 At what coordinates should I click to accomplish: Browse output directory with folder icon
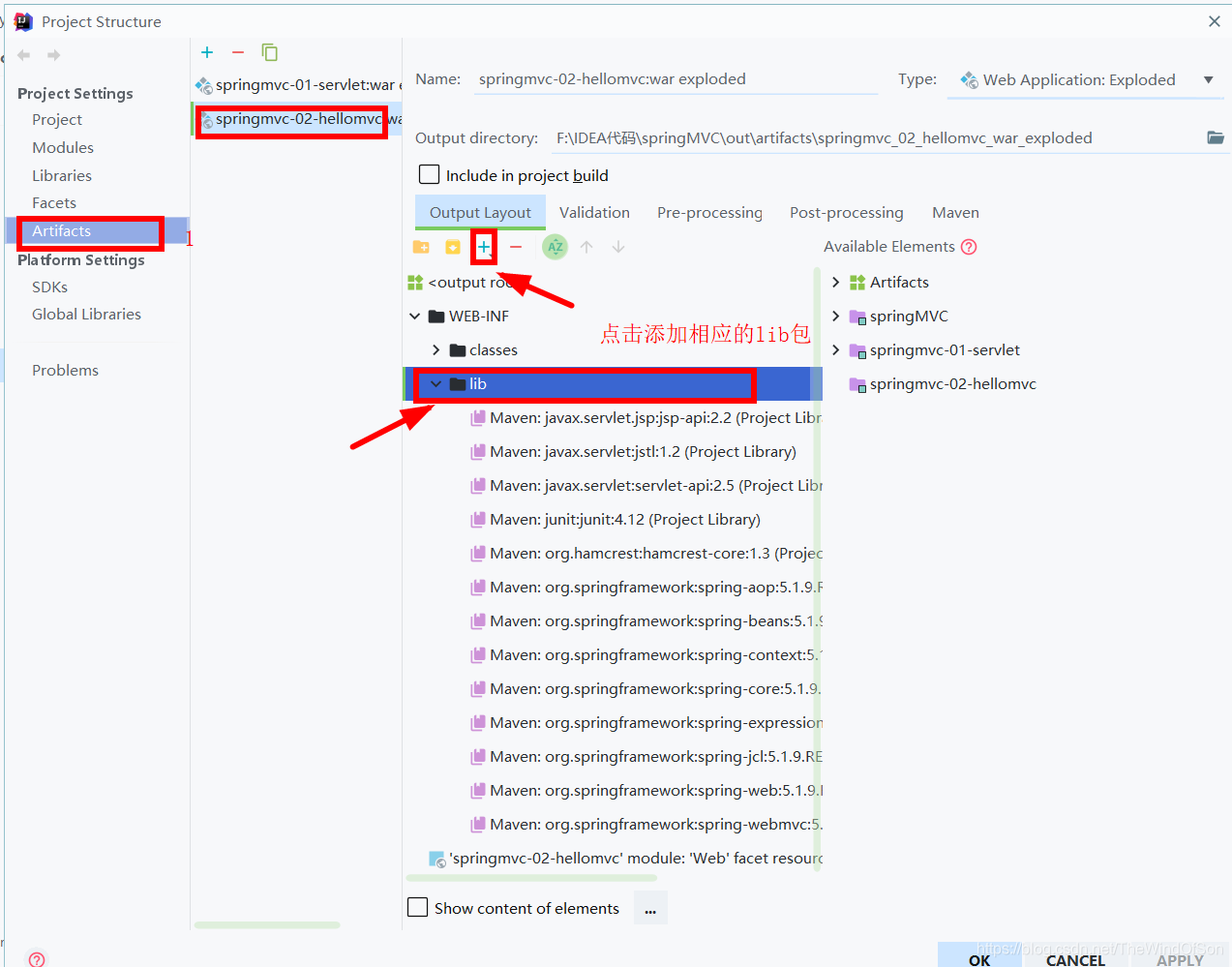pos(1216,137)
